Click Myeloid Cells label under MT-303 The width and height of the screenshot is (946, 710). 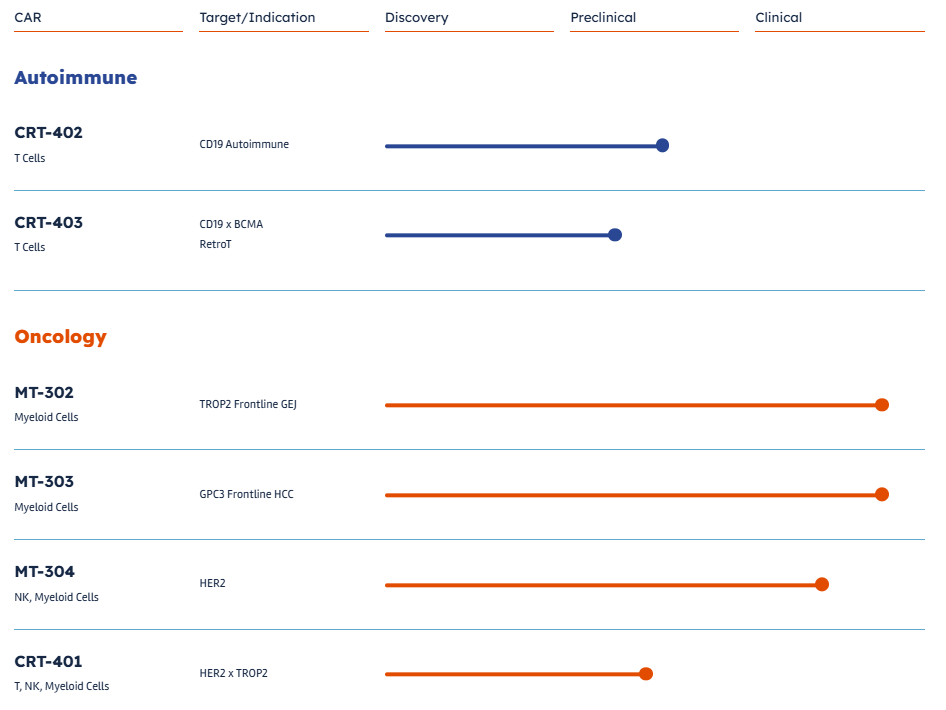click(x=46, y=507)
